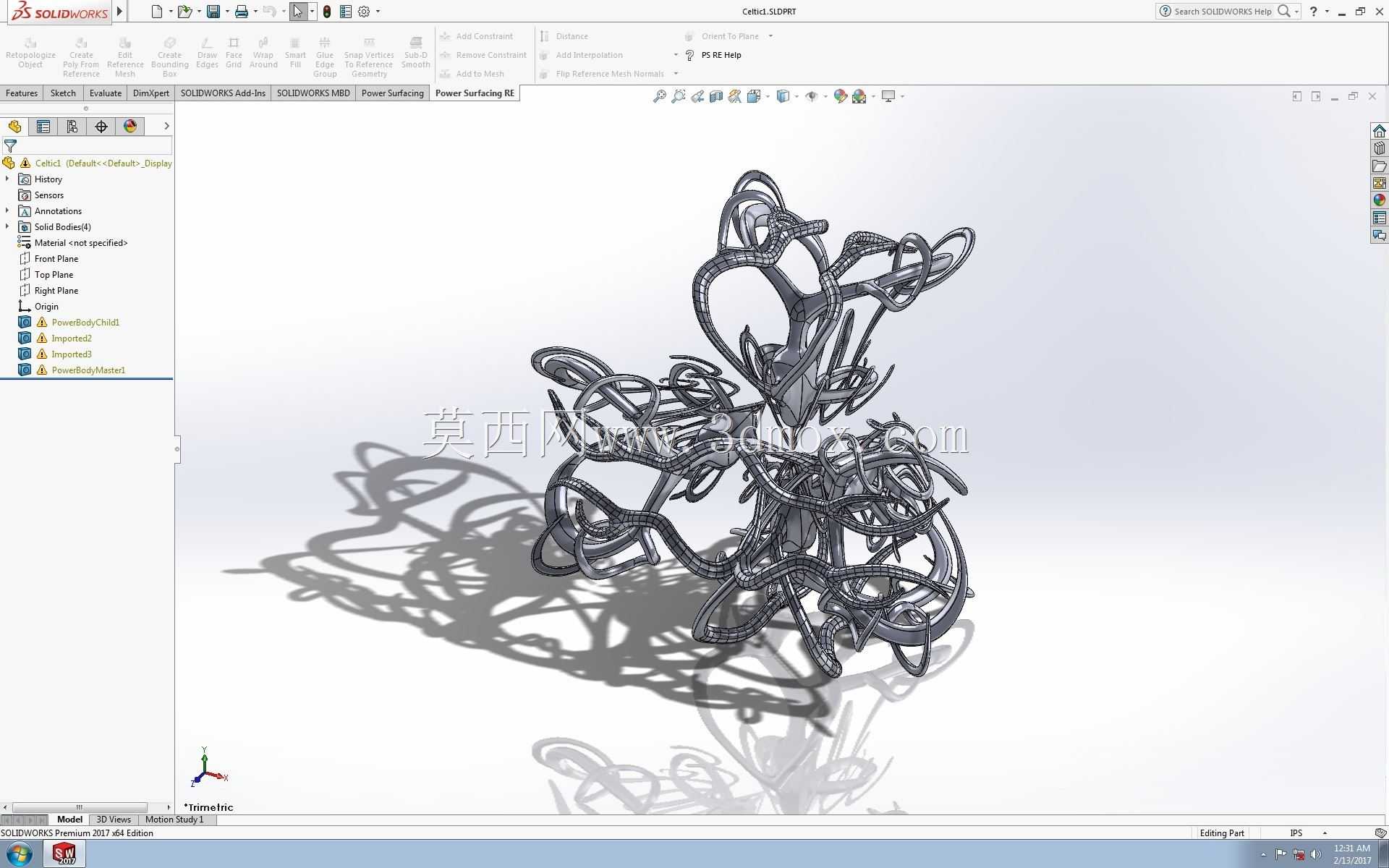Expand the History tree node

coord(7,179)
